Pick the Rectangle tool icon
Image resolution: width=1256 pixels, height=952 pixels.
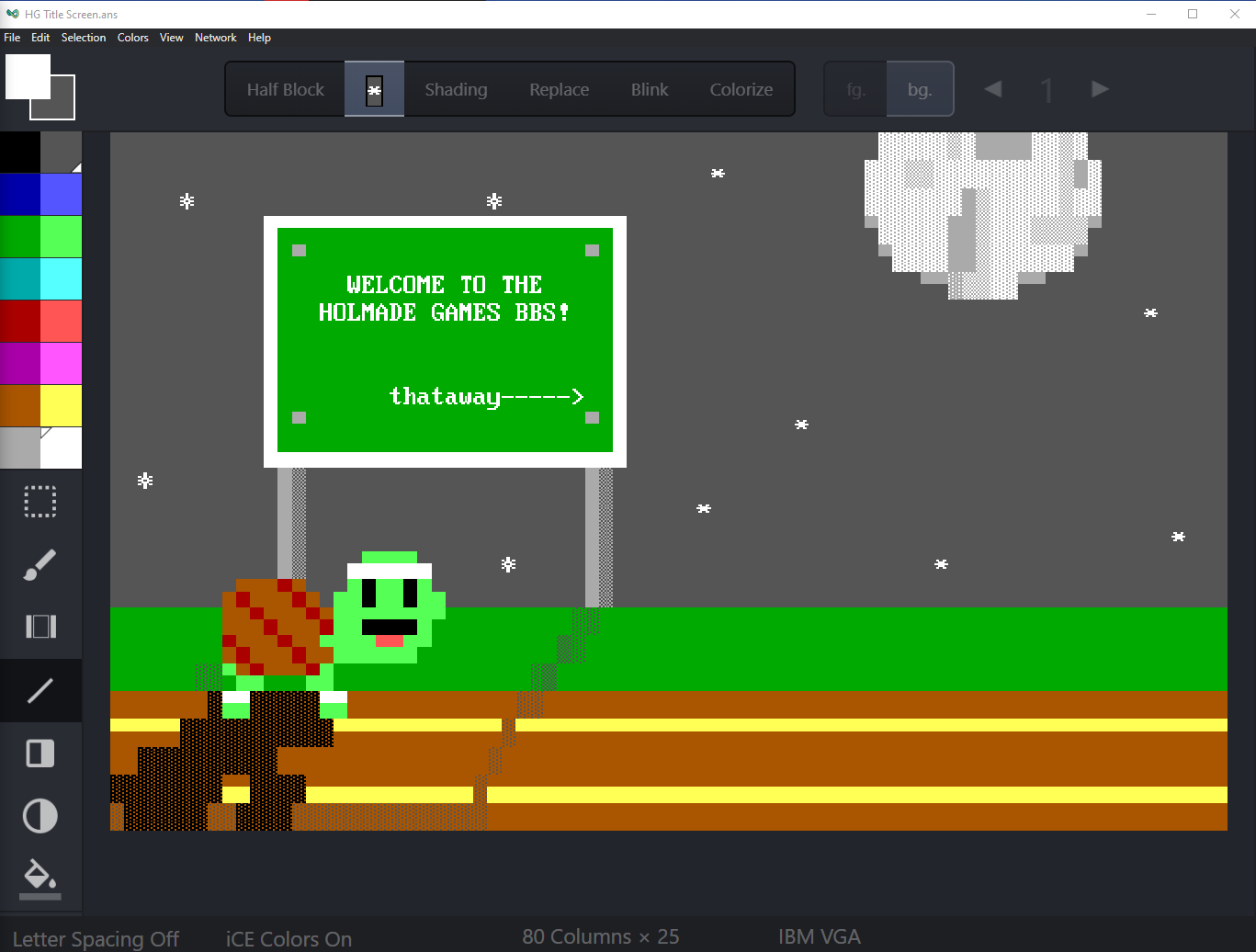pyautogui.click(x=40, y=754)
